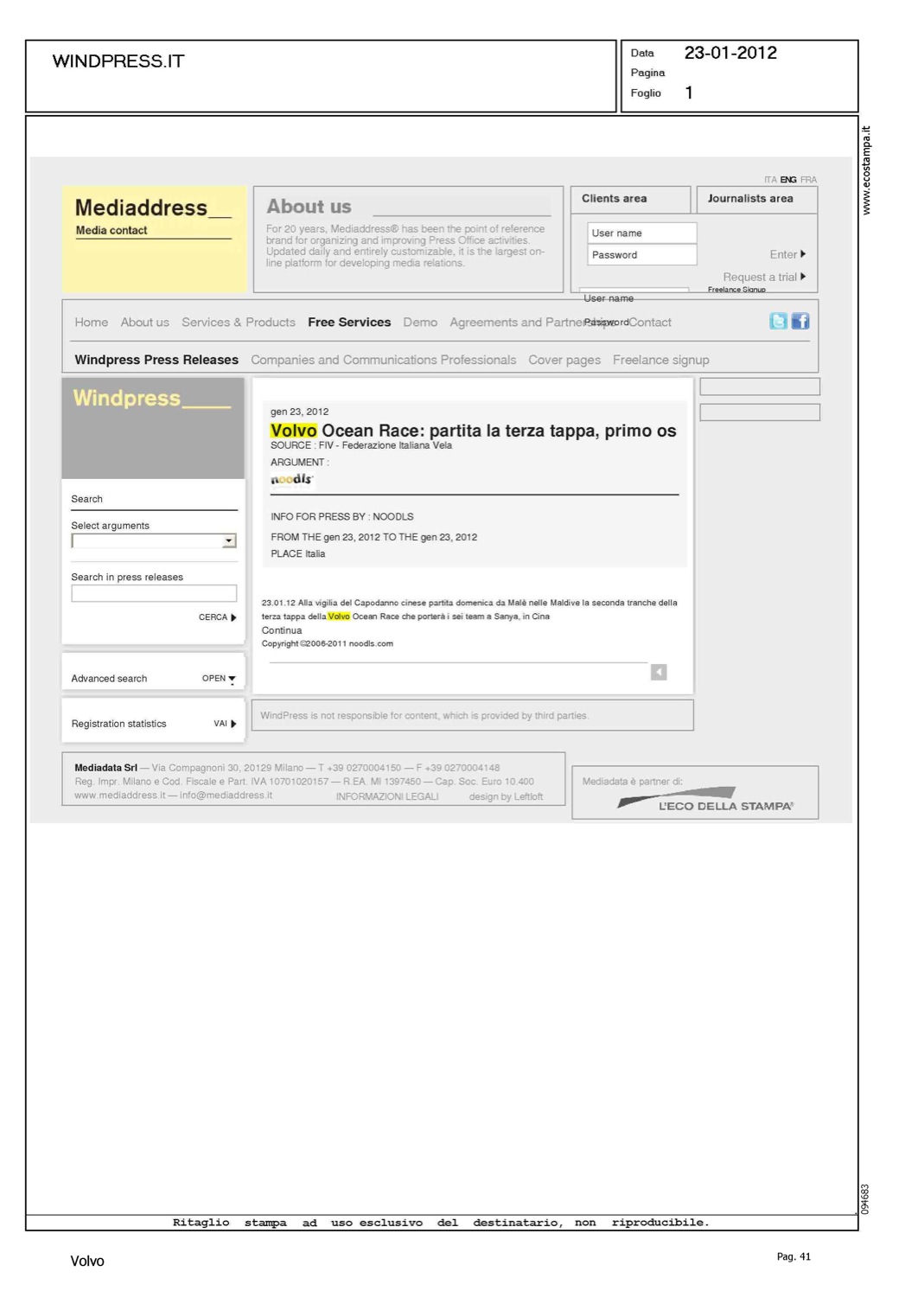Click the gray back arrow under article
The height and width of the screenshot is (1297, 924).
point(659,672)
